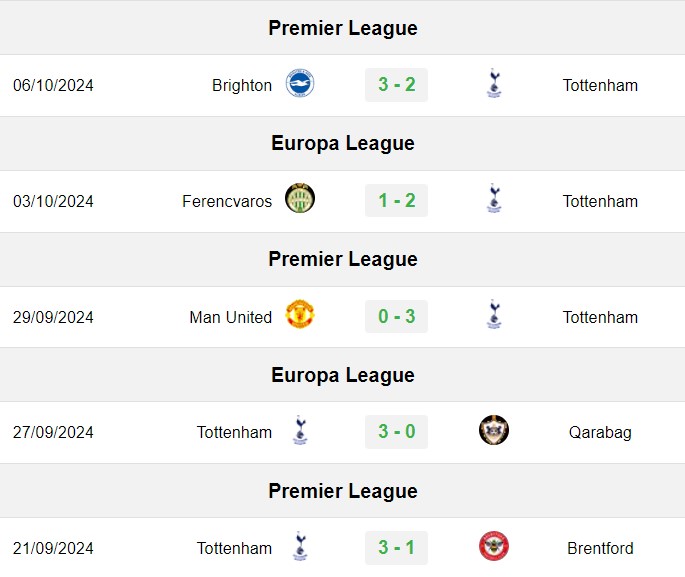Click Tottenham crest in the Qarabag match

300,430
